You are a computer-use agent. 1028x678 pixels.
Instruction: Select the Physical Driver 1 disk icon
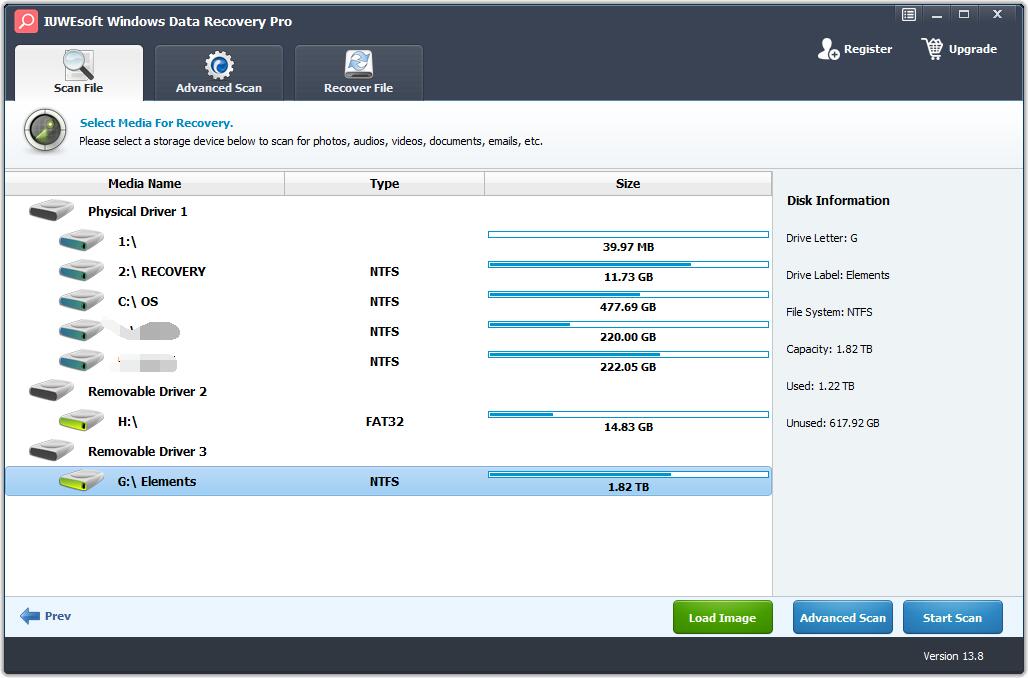coord(51,210)
